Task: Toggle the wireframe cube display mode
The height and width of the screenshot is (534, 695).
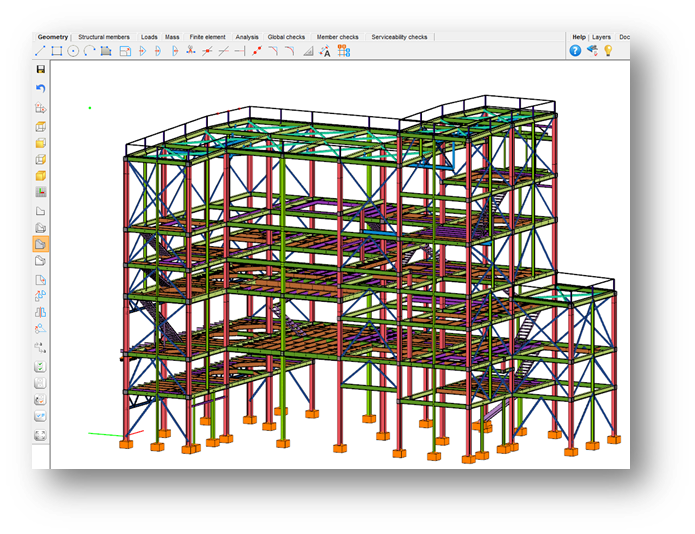Action: pyautogui.click(x=41, y=127)
